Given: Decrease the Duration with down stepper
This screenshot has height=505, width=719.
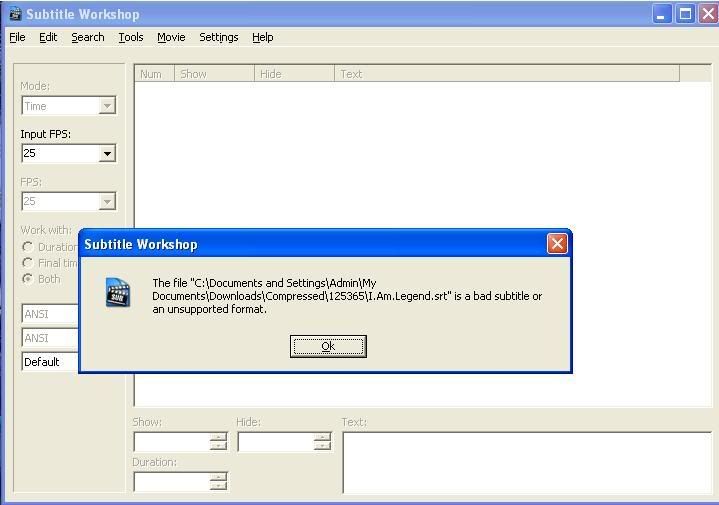Looking at the screenshot, I should click(x=219, y=486).
